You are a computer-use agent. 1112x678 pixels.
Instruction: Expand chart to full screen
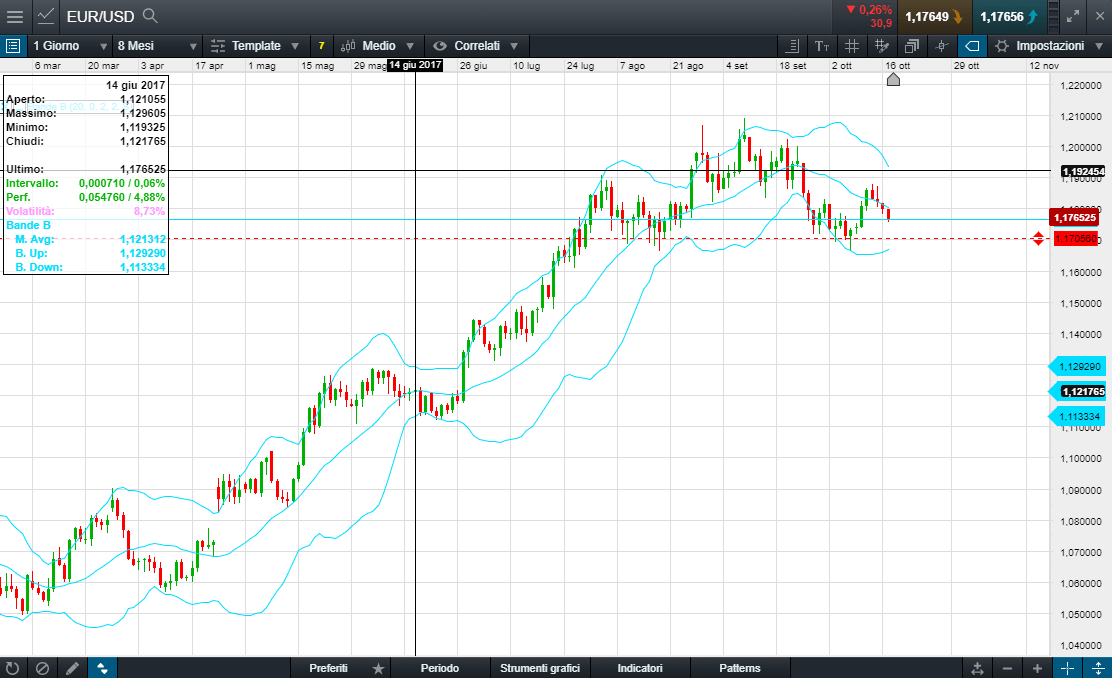click(1073, 16)
